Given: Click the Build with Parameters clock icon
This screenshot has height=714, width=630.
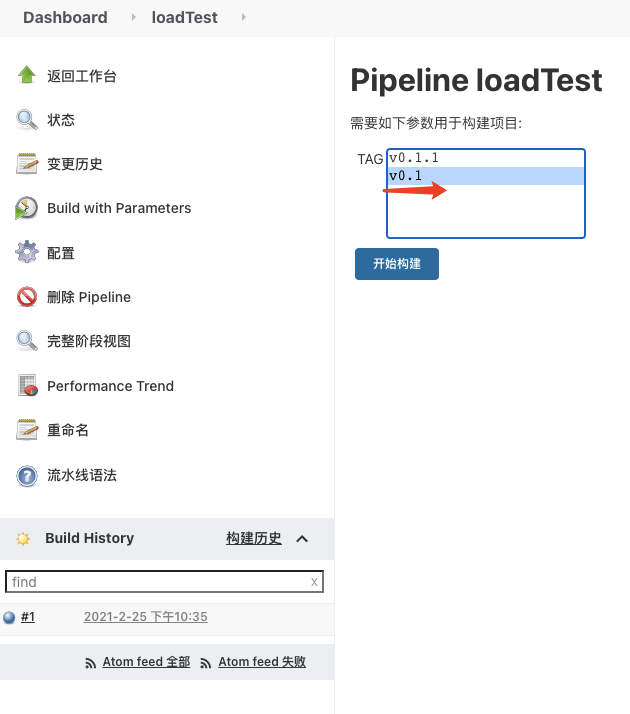Looking at the screenshot, I should pos(27,208).
